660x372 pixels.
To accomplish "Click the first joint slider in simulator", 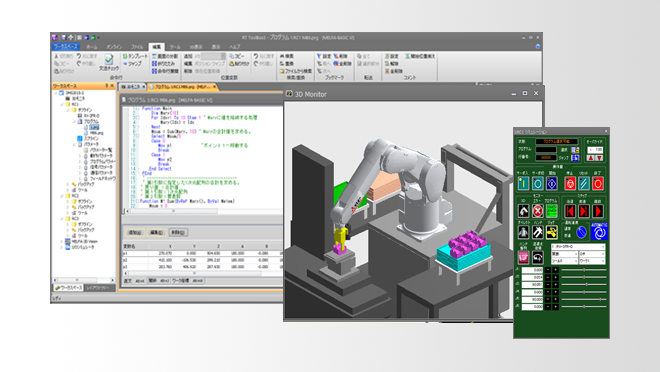I will click(x=584, y=270).
